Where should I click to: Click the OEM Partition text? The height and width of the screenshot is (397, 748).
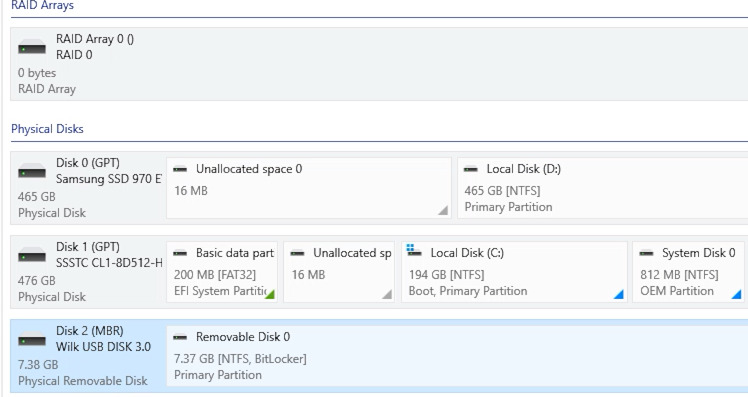pos(677,291)
